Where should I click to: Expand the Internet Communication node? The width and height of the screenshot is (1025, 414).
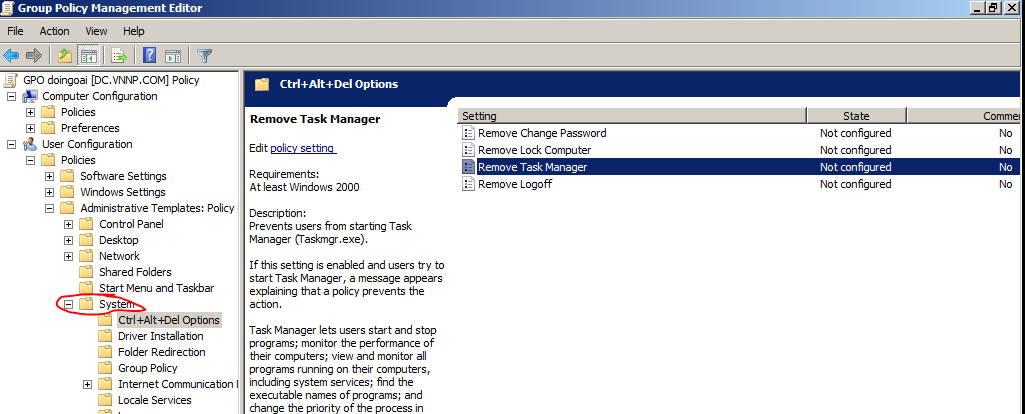[x=87, y=384]
